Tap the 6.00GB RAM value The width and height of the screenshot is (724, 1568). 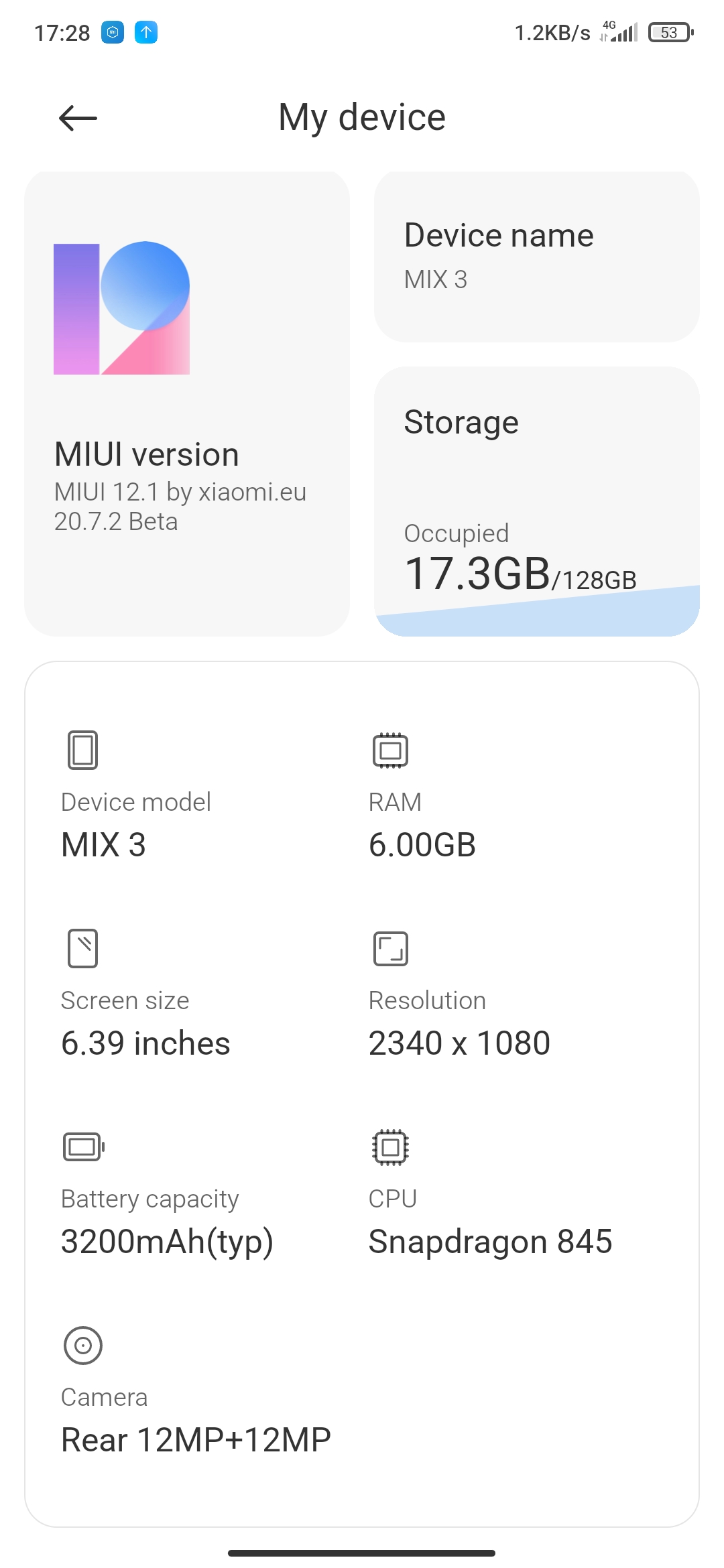(x=422, y=844)
